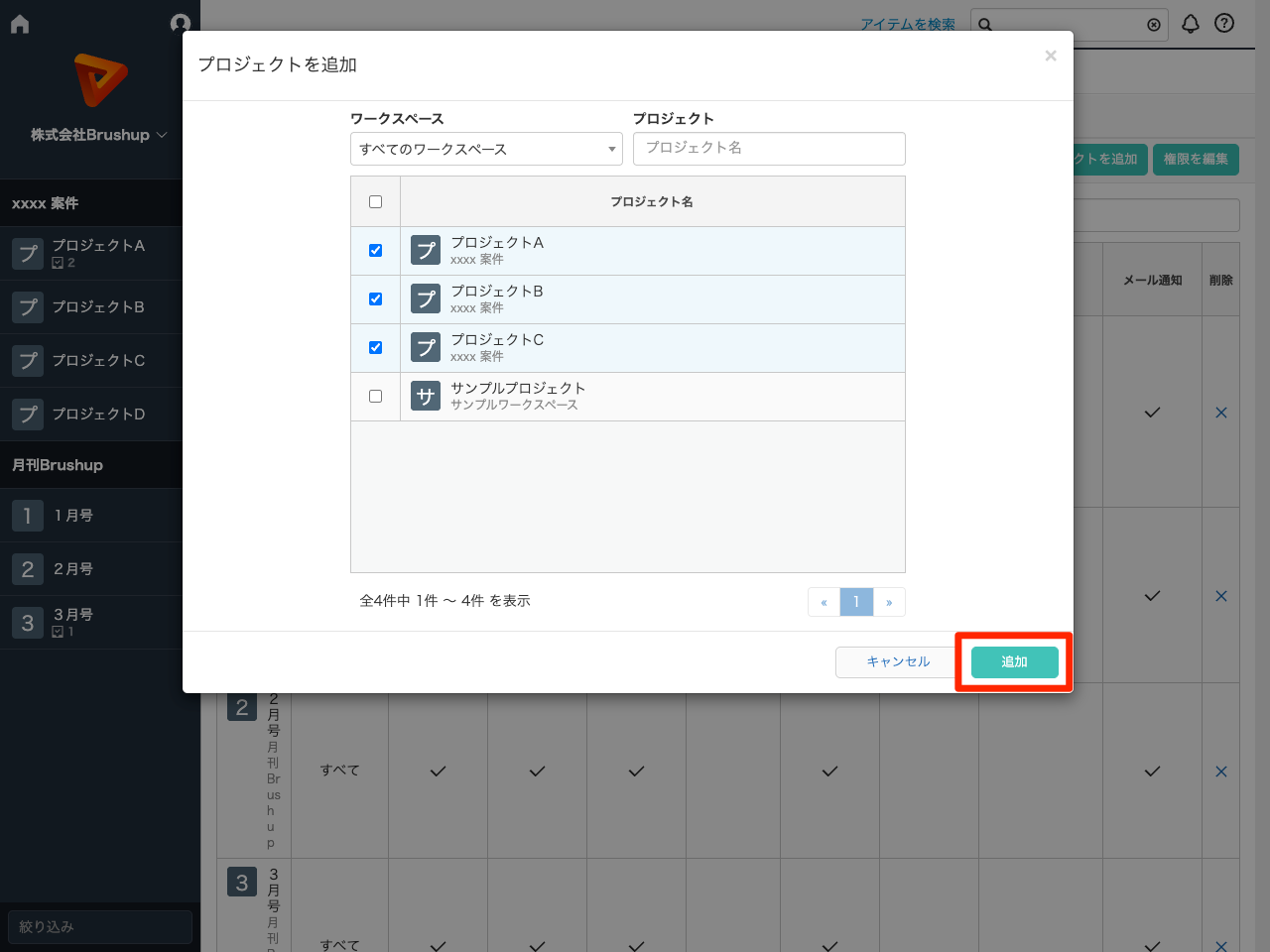
Task: Click the キャンセル button
Action: pyautogui.click(x=898, y=662)
